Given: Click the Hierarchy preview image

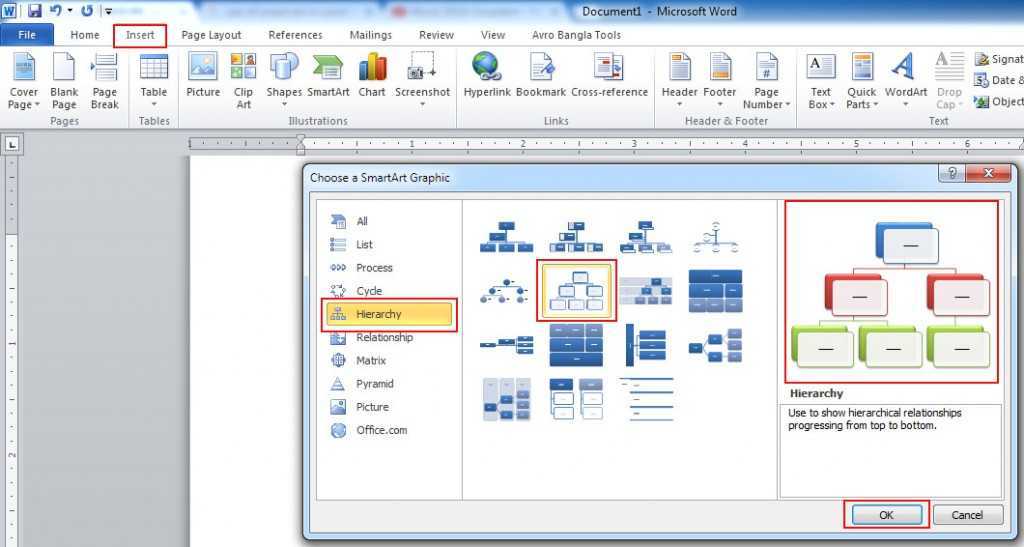Looking at the screenshot, I should click(x=891, y=292).
